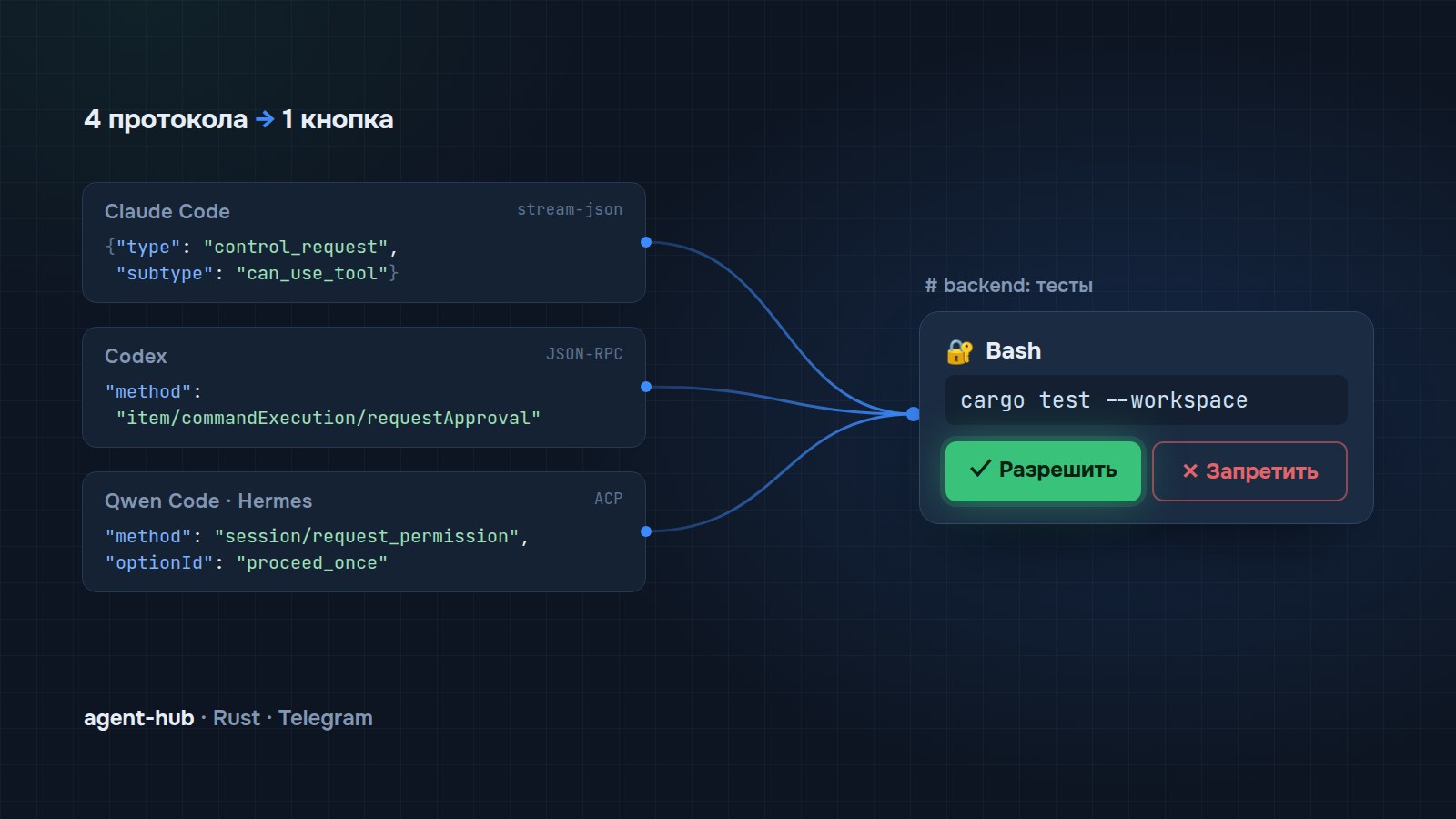Screen dimensions: 1456x819
Task: Click the "control_request" code line
Action: [x=252, y=247]
